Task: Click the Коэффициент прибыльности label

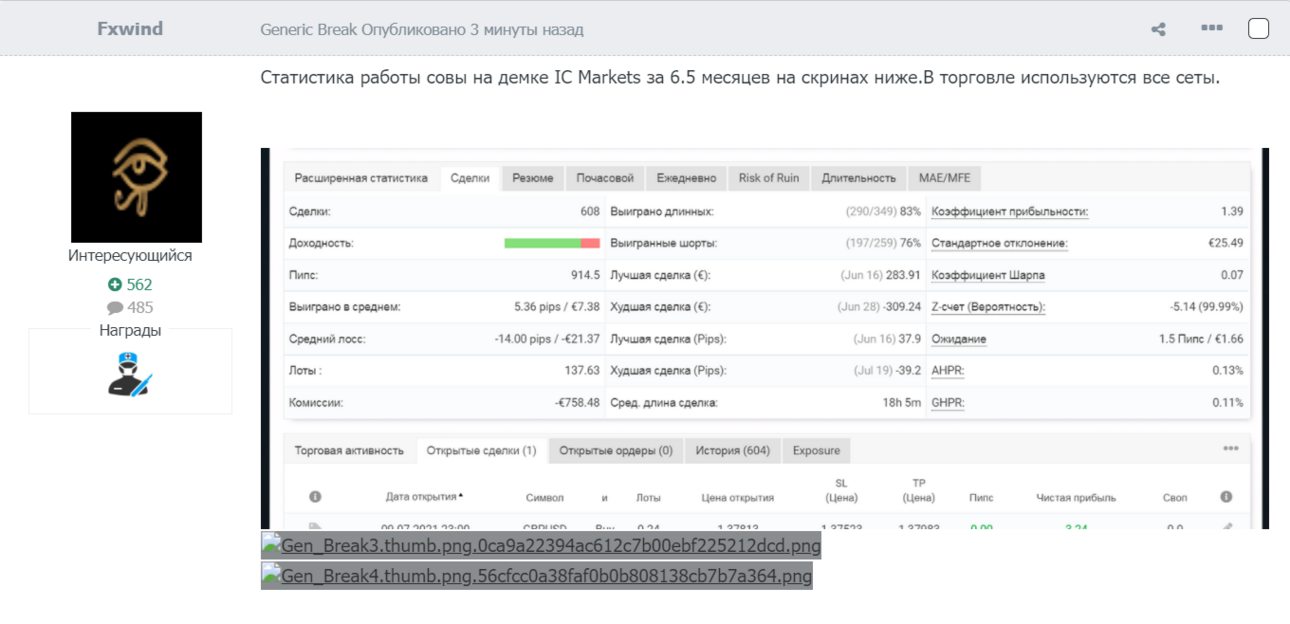Action: coord(1010,212)
